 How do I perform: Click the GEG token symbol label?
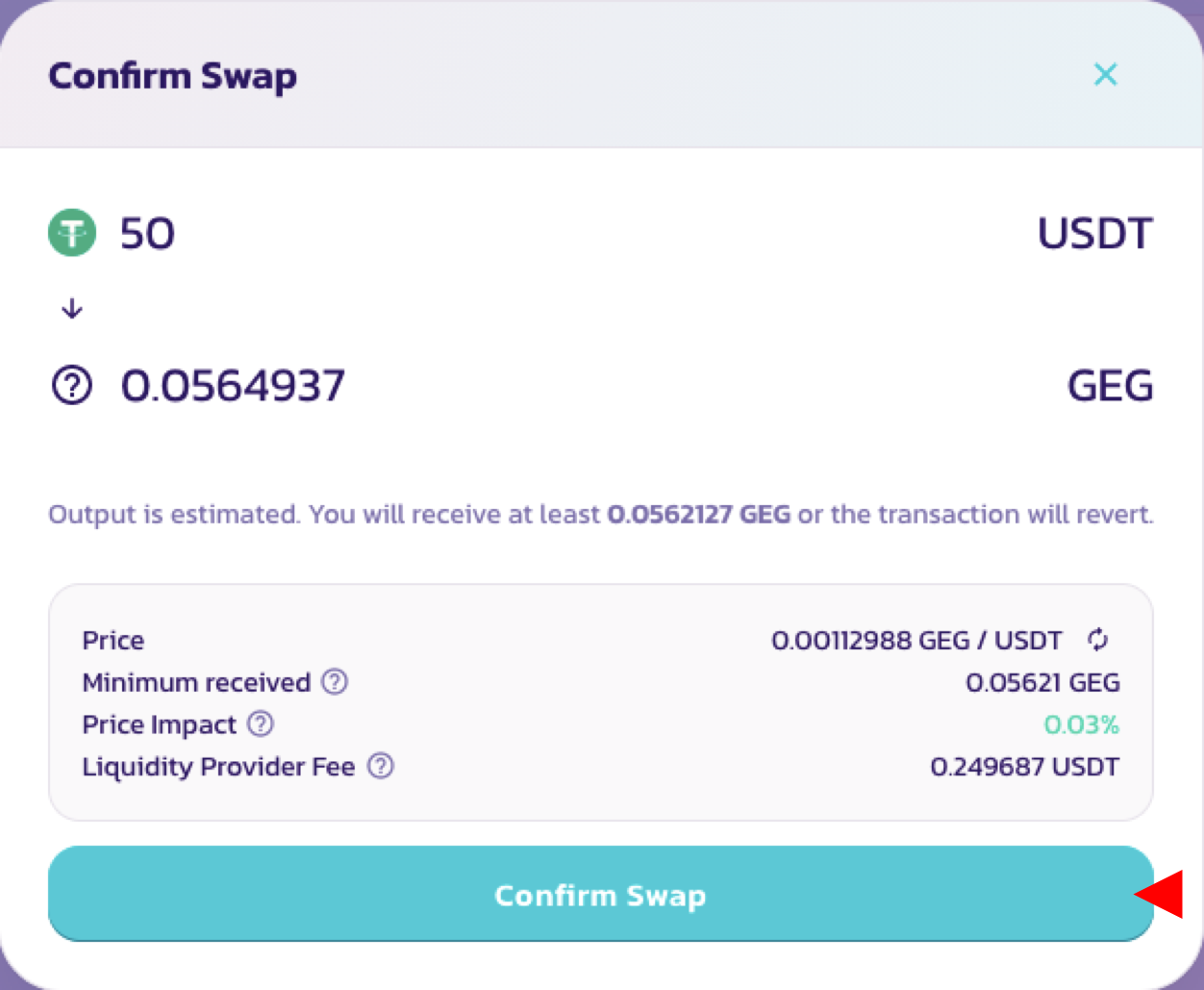[1111, 386]
